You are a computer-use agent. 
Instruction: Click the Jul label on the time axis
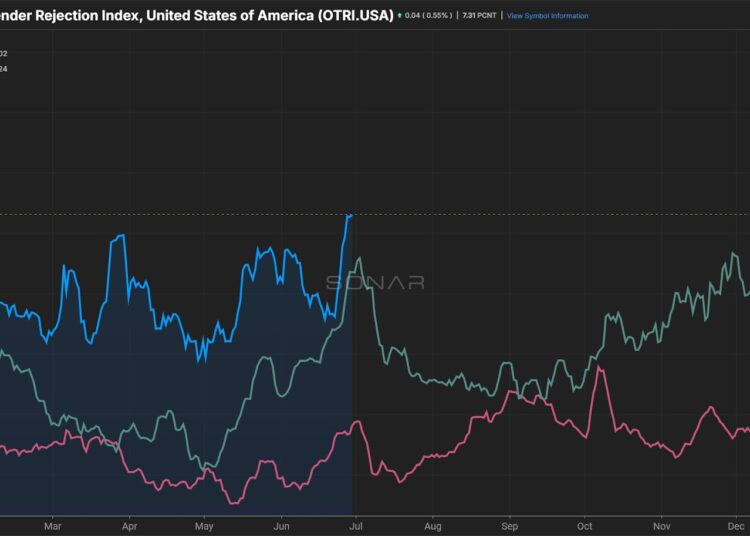coord(356,525)
